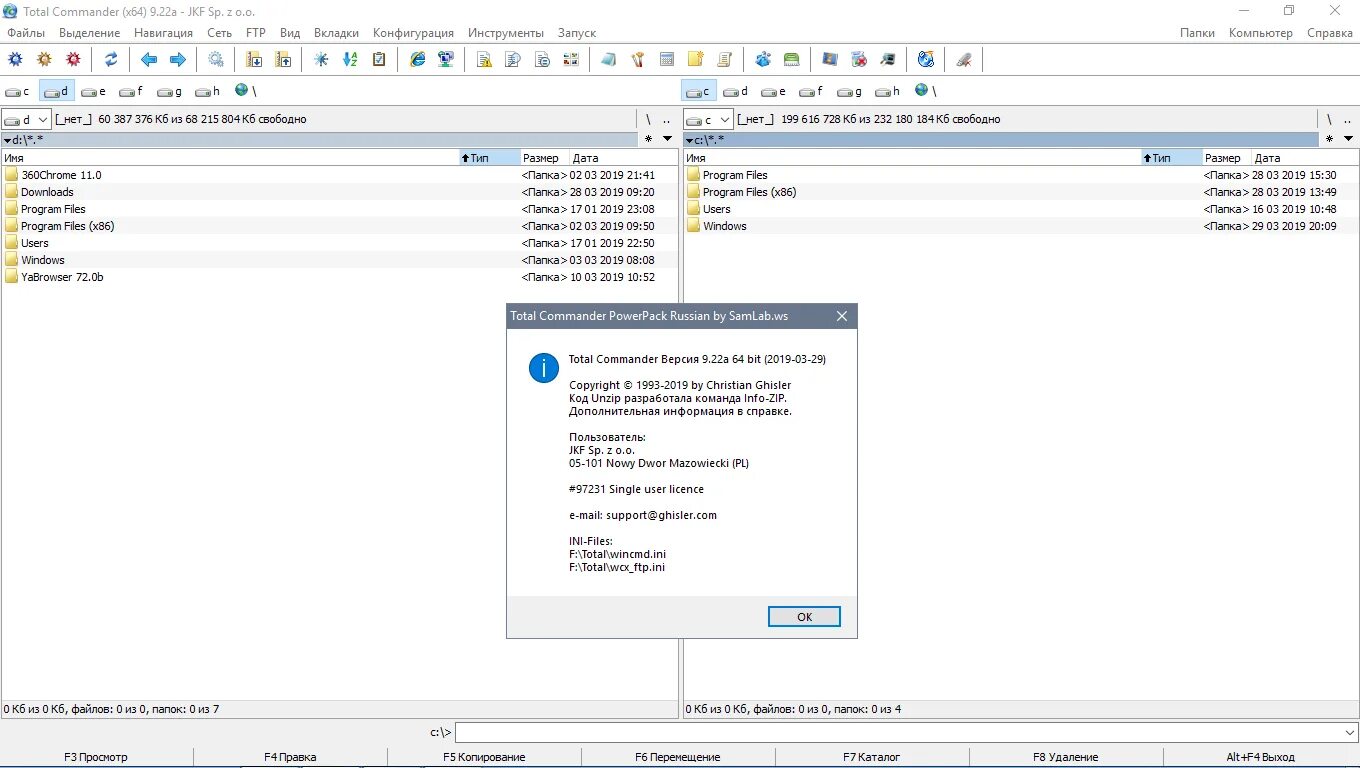The width and height of the screenshot is (1360, 768).
Task: Click the F5 Копирование button
Action: pyautogui.click(x=484, y=757)
